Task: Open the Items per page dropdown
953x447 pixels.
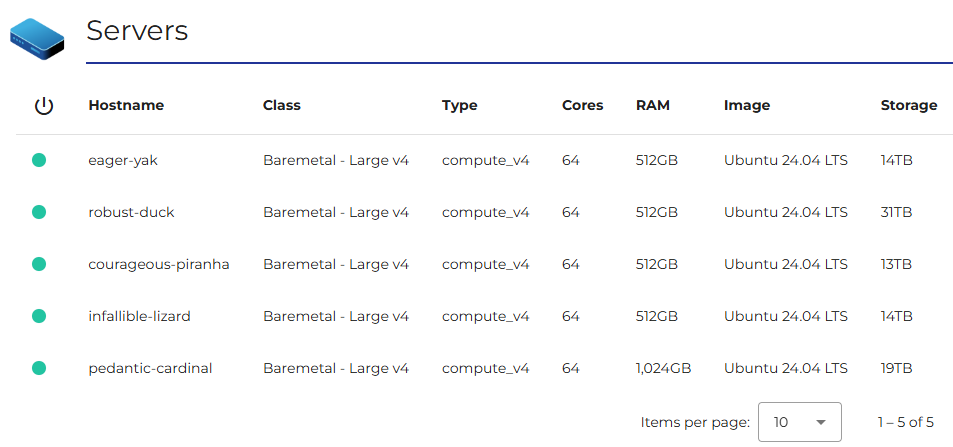Action: tap(799, 422)
